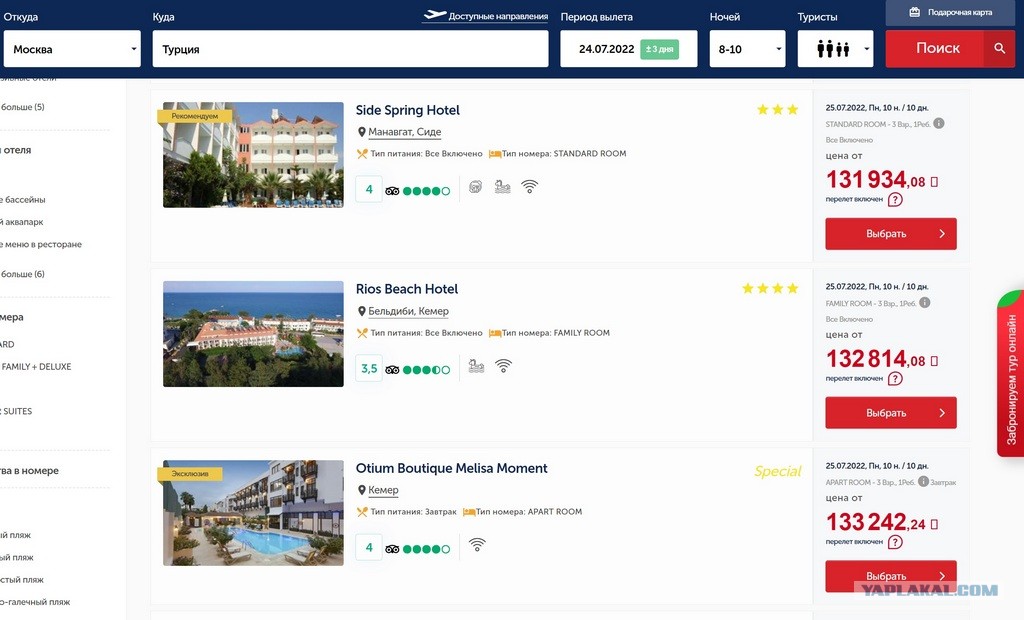Screen dimensions: 1024x620
Task: Click the tourists people icon
Action: pos(833,48)
